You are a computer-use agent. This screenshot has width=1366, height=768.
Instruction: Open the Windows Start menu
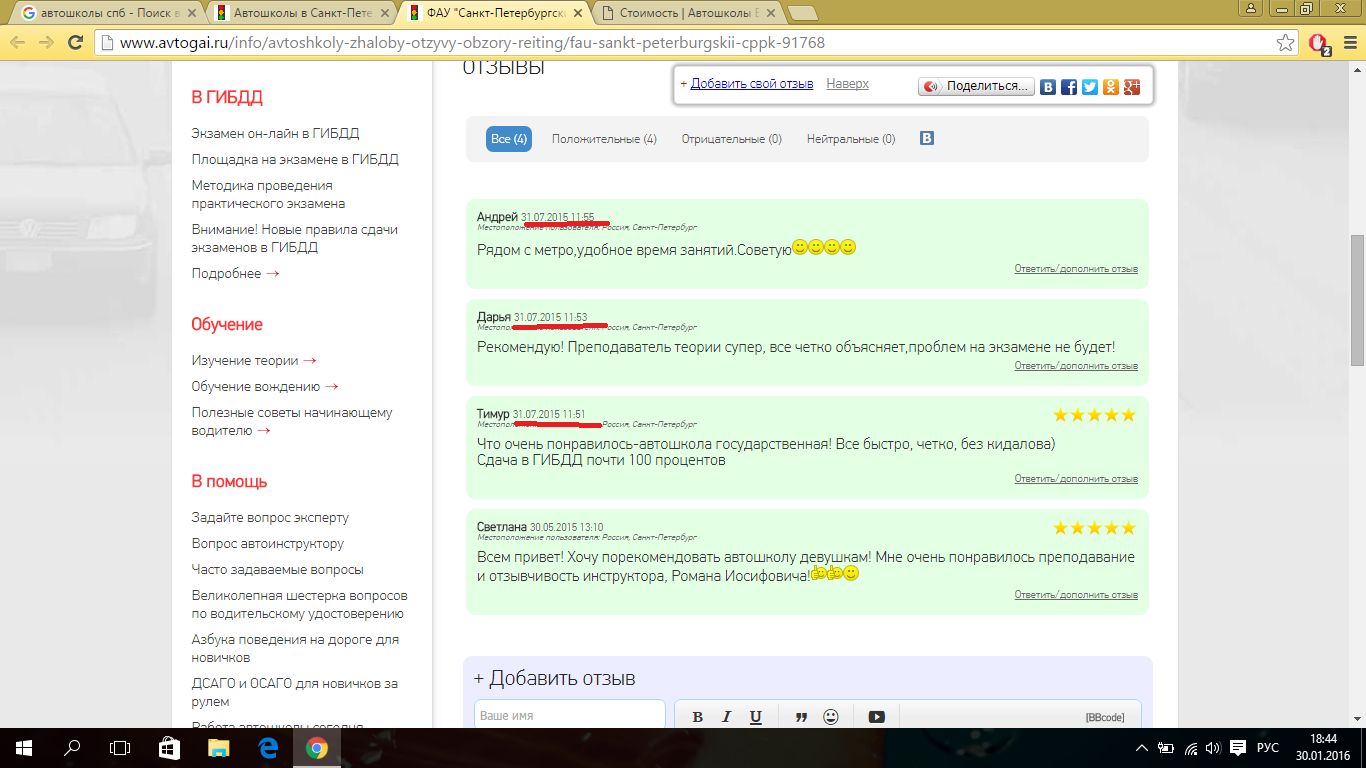[x=24, y=748]
